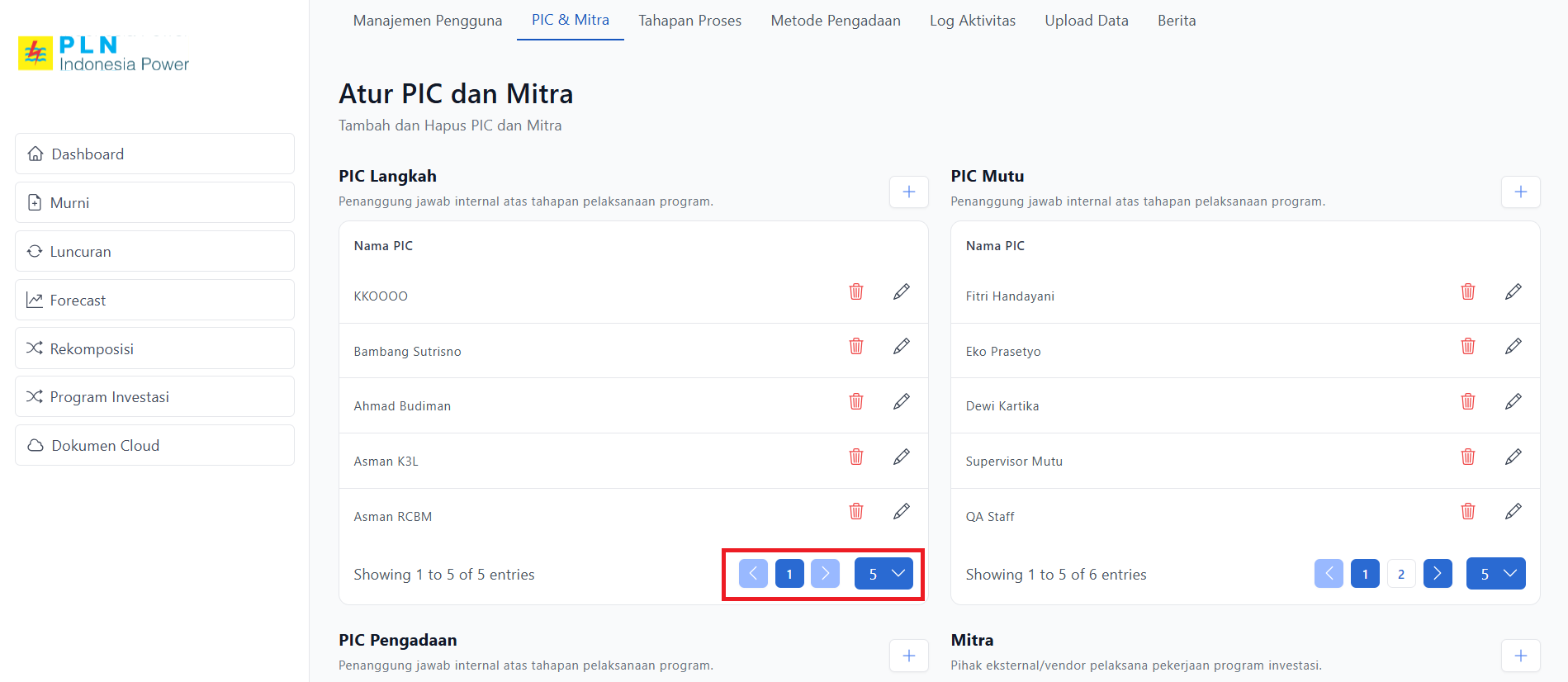Add a new PIC Mutu entry
The width and height of the screenshot is (1568, 682).
(x=1520, y=192)
